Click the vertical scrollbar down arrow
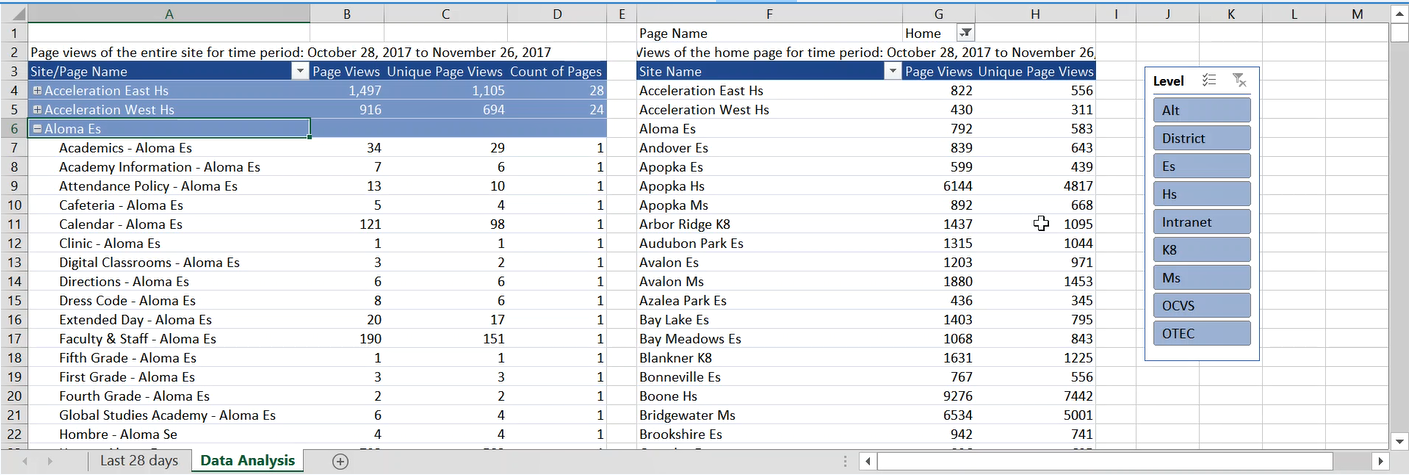 1399,441
